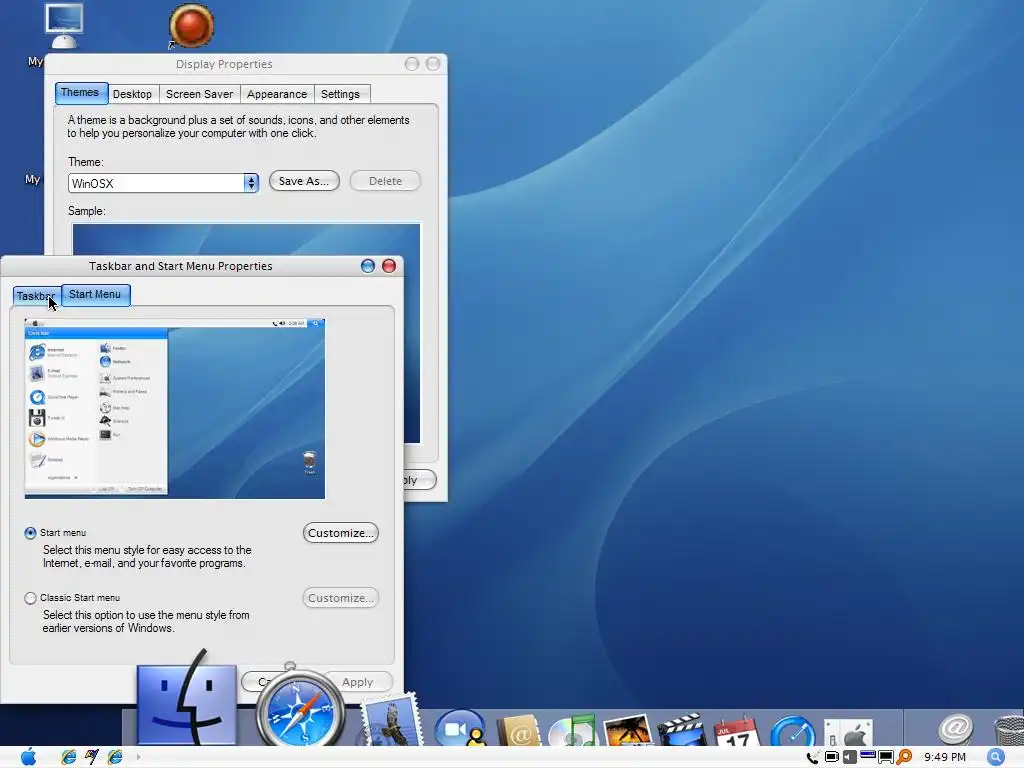The image size is (1024, 768).
Task: Click the blue Spotlight search icon
Action: coord(995,757)
